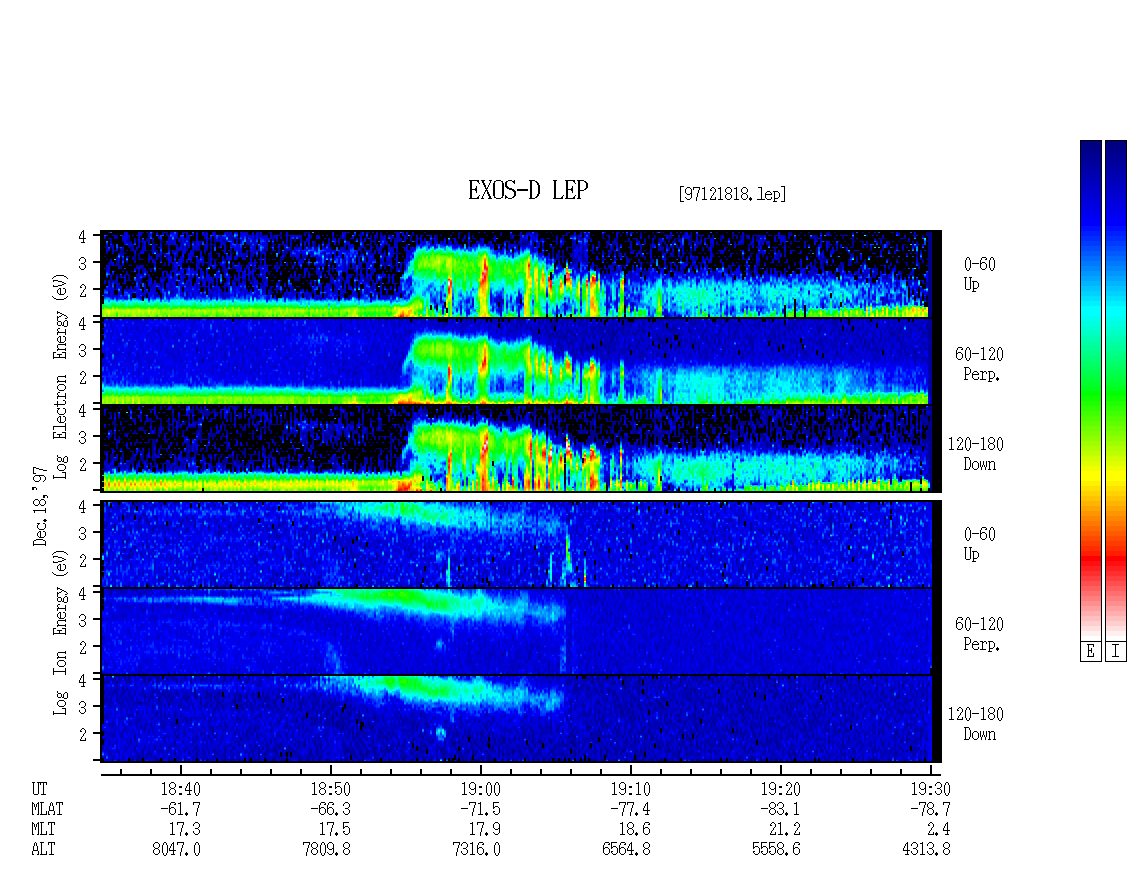Select MLAT value -61.7
Viewport: 1130px width, 875px height.
[x=180, y=809]
